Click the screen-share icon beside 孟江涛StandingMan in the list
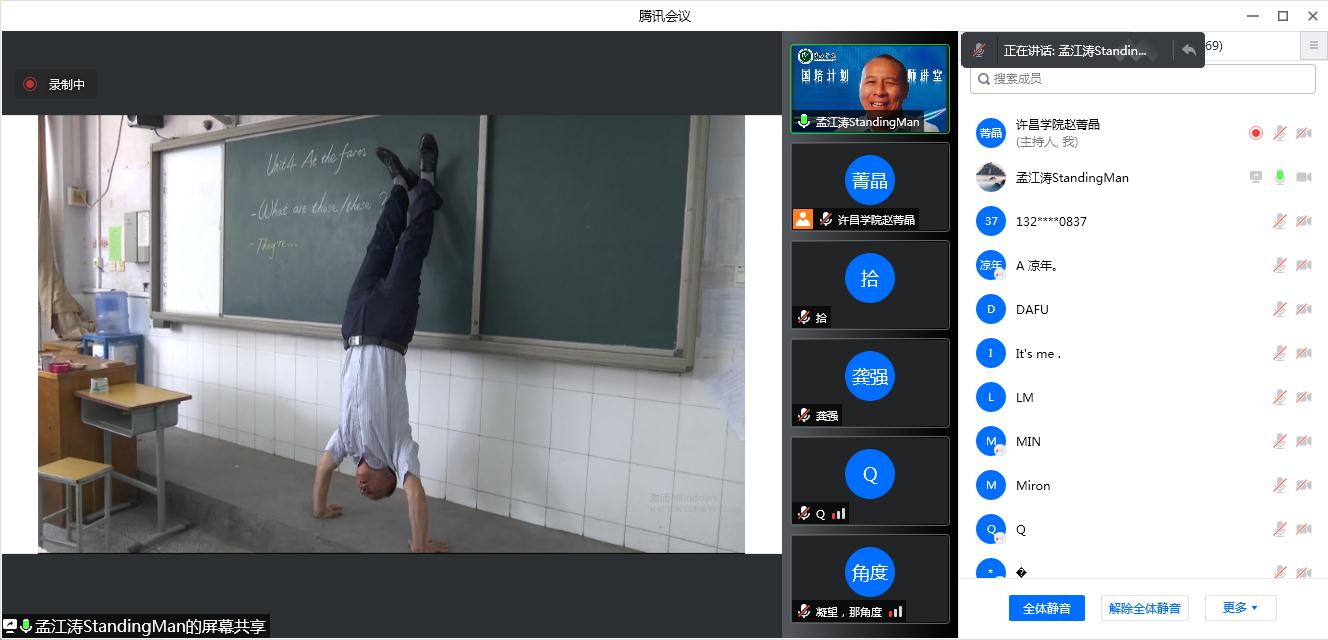Viewport: 1328px width, 640px height. 1256,177
